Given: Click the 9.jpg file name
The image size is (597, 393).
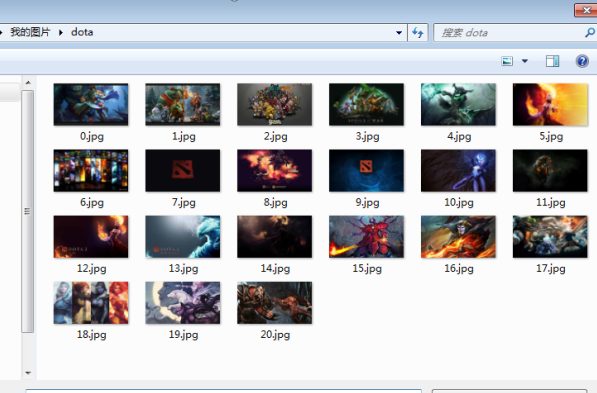Looking at the screenshot, I should point(367,202).
